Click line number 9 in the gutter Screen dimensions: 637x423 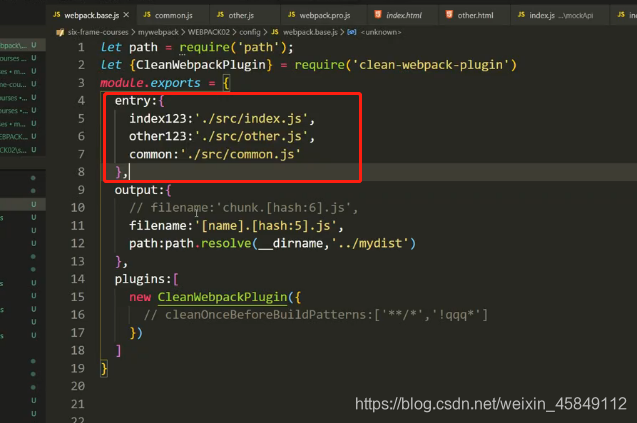pyautogui.click(x=81, y=190)
